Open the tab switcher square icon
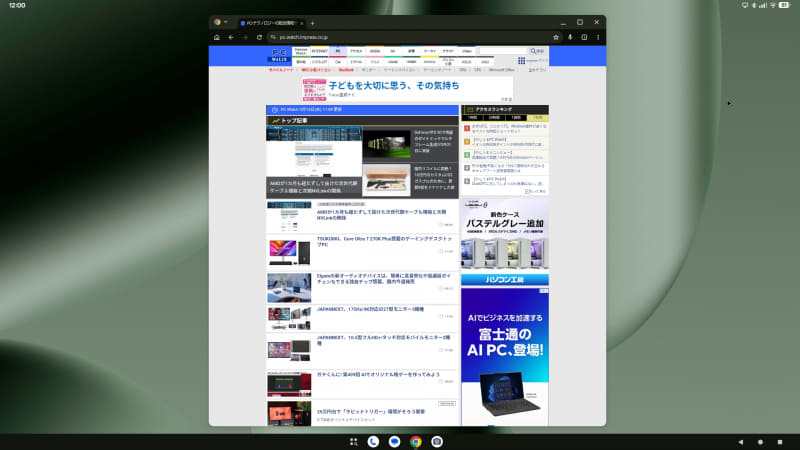The image size is (800, 450). tap(584, 37)
